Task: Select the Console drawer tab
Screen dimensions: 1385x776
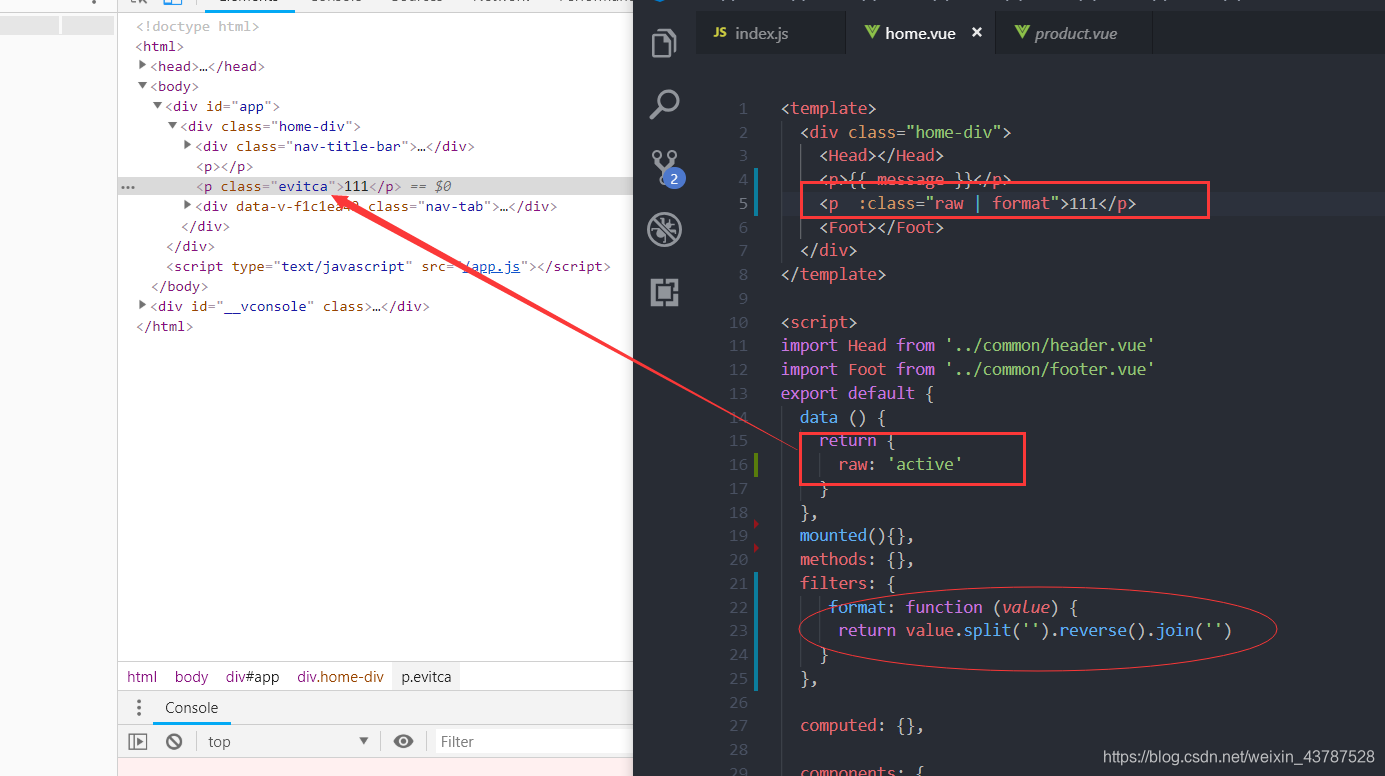Action: (x=191, y=708)
